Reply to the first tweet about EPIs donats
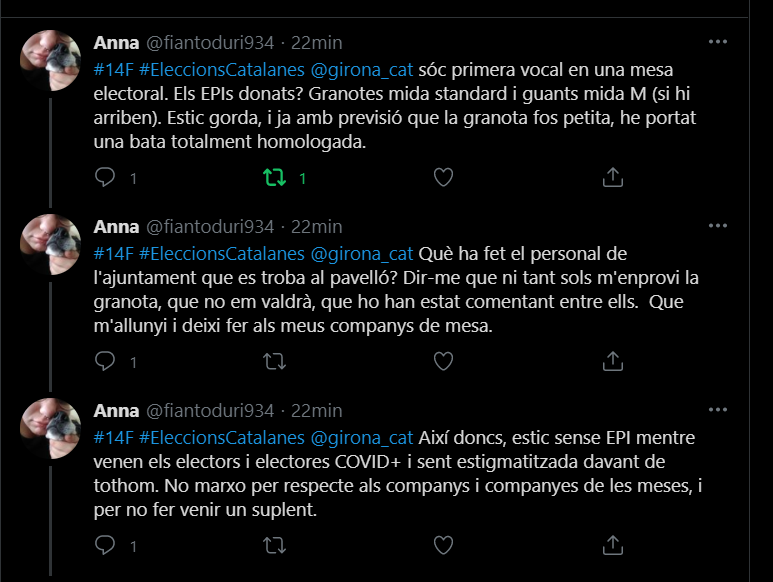The image size is (773, 582). 105,178
